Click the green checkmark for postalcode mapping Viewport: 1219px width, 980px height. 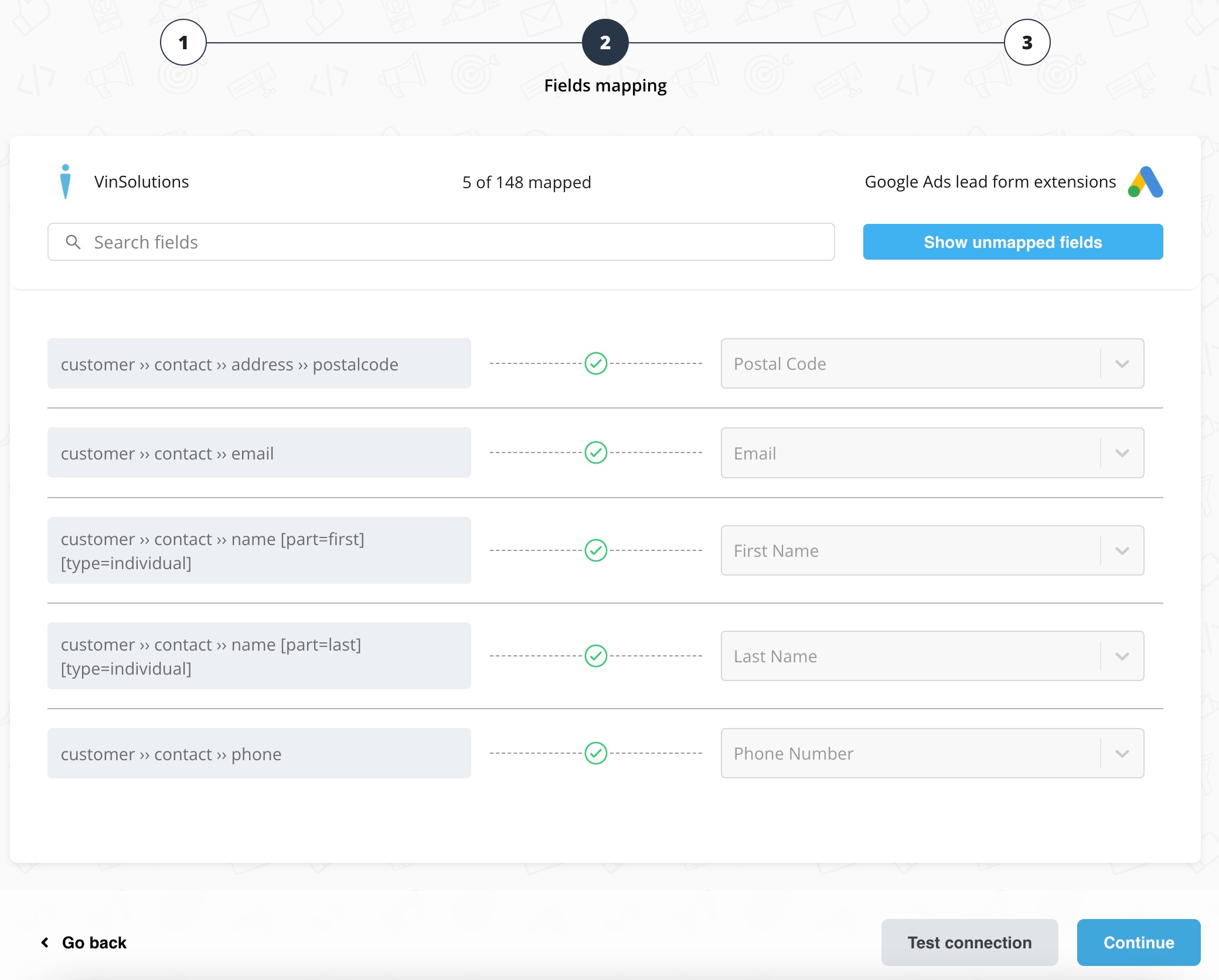click(596, 363)
